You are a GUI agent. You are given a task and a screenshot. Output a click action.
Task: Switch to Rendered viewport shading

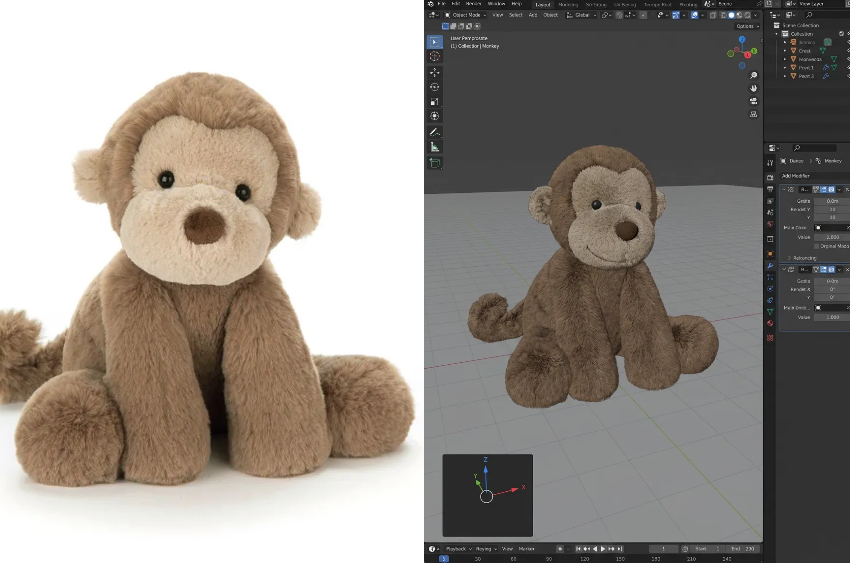747,15
